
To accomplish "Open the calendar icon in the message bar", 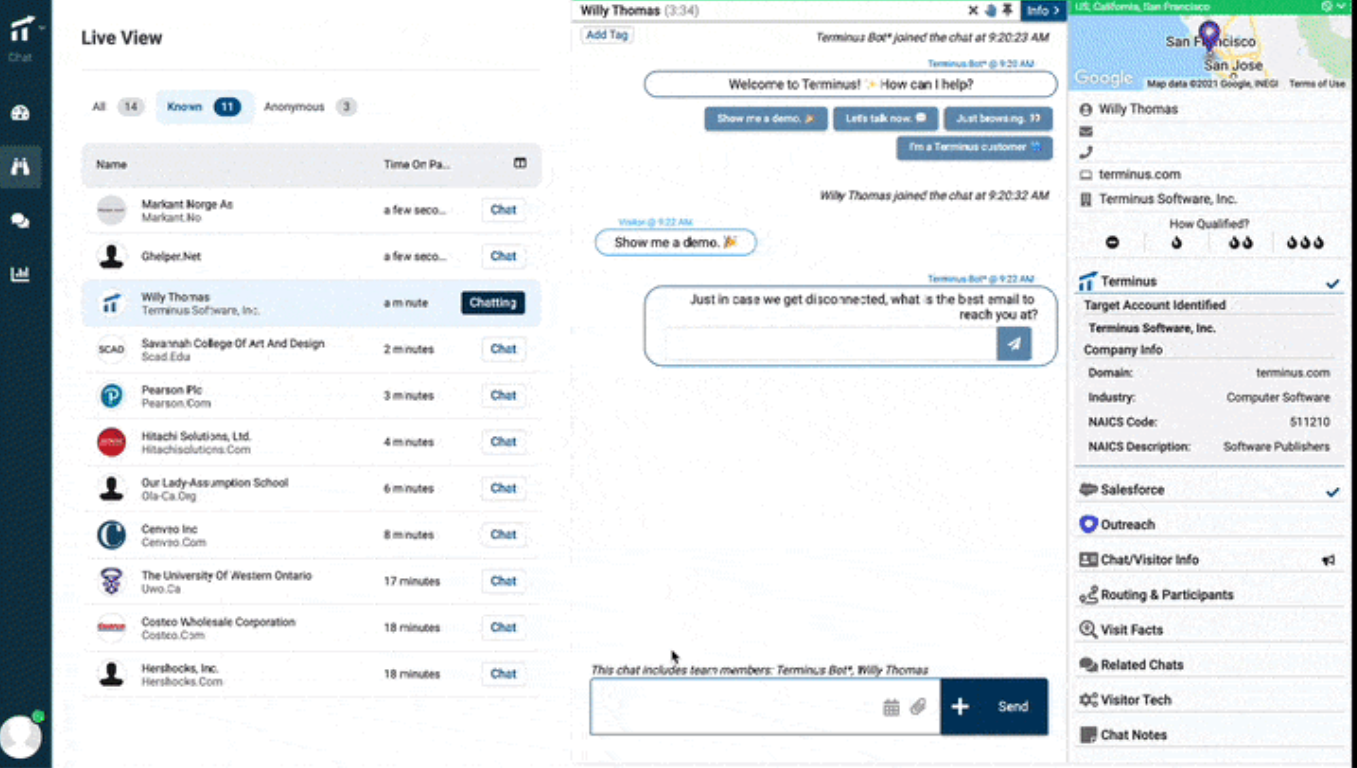I will (x=891, y=706).
